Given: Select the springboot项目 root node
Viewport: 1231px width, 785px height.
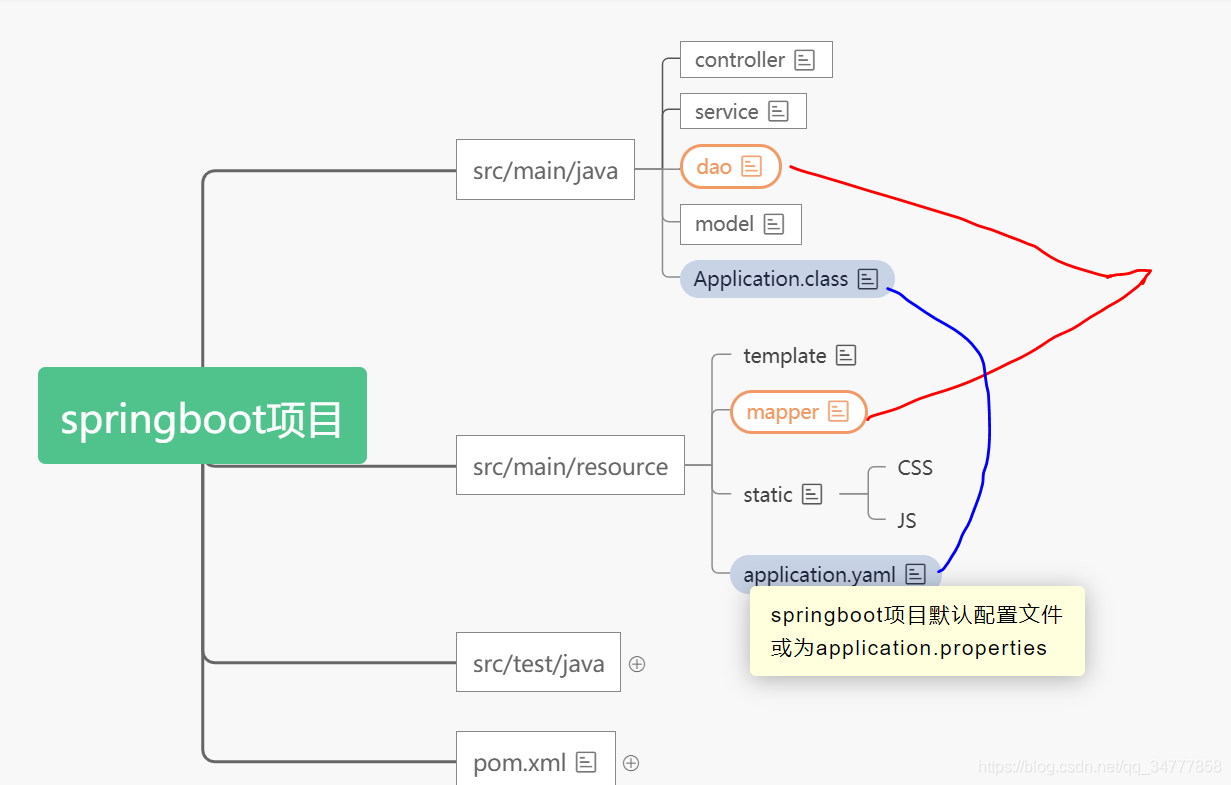Looking at the screenshot, I should tap(202, 415).
